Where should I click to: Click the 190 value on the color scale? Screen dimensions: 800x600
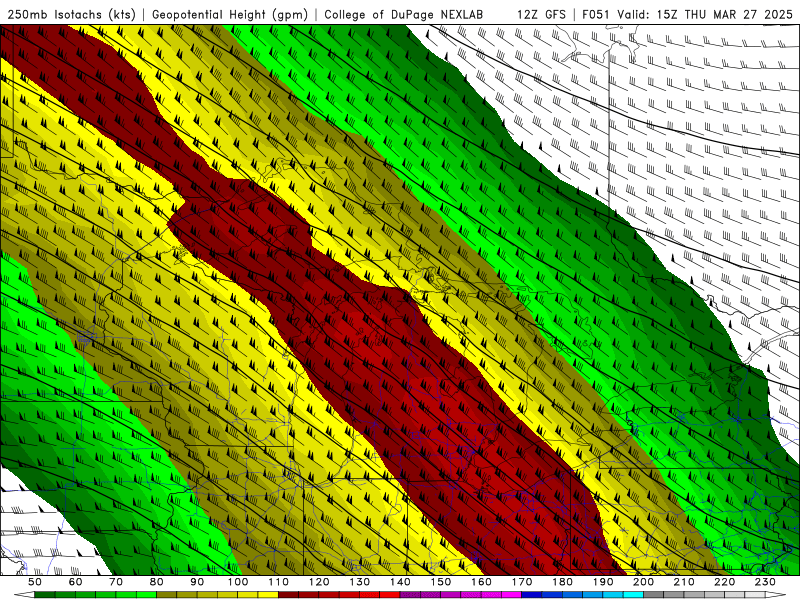pyautogui.click(x=603, y=582)
